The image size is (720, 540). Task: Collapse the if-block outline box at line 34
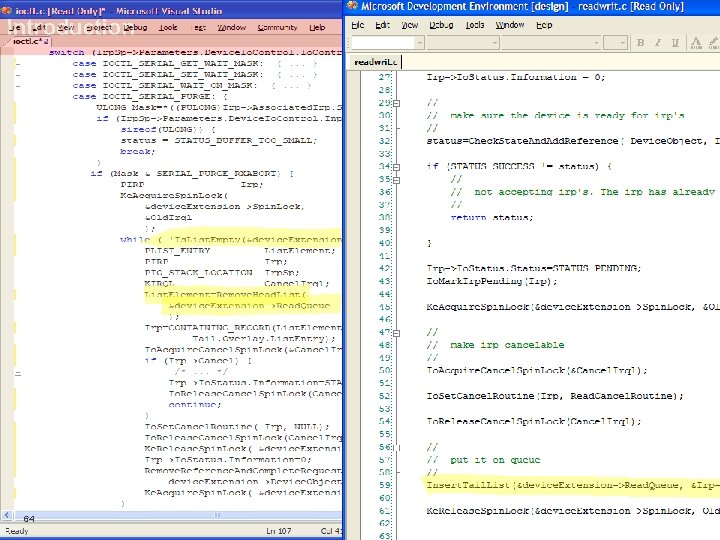397,167
